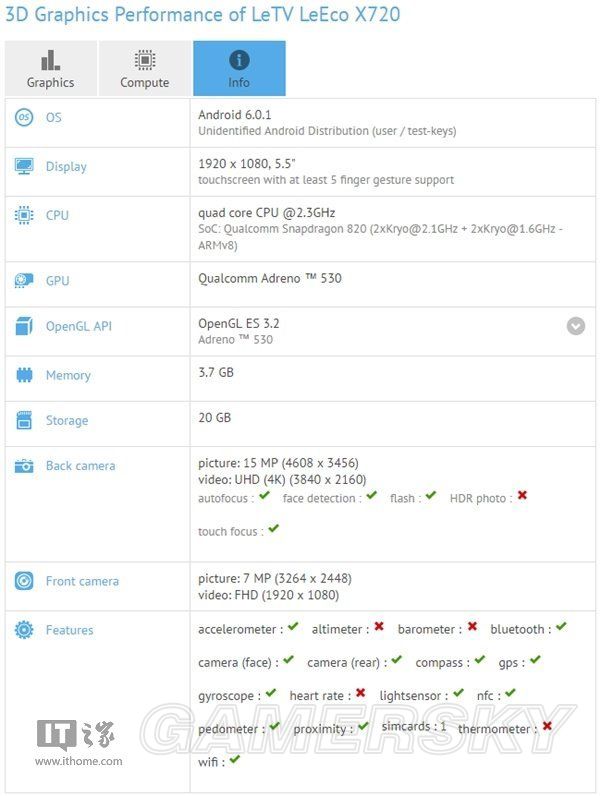The height and width of the screenshot is (796, 600).
Task: Click the www.ithome.com watermark logo
Action: click(x=78, y=743)
